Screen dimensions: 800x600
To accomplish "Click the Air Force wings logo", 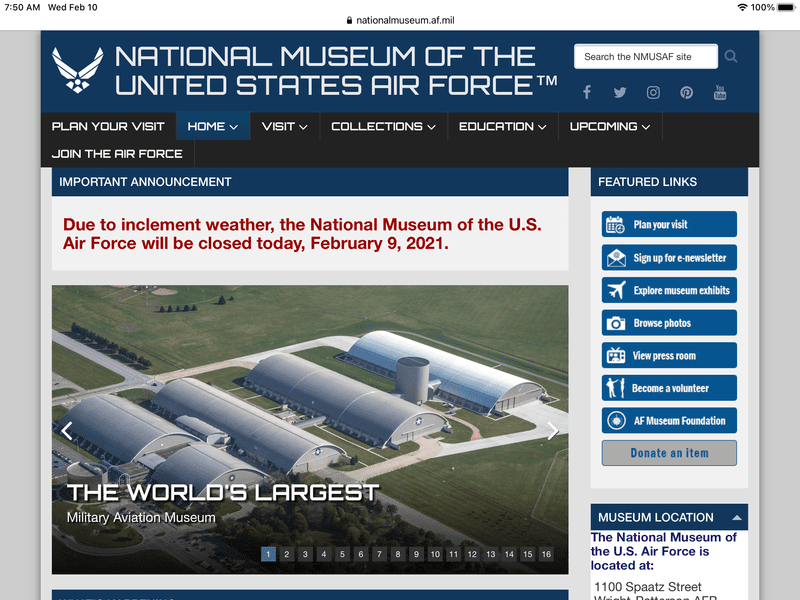I will [x=78, y=70].
